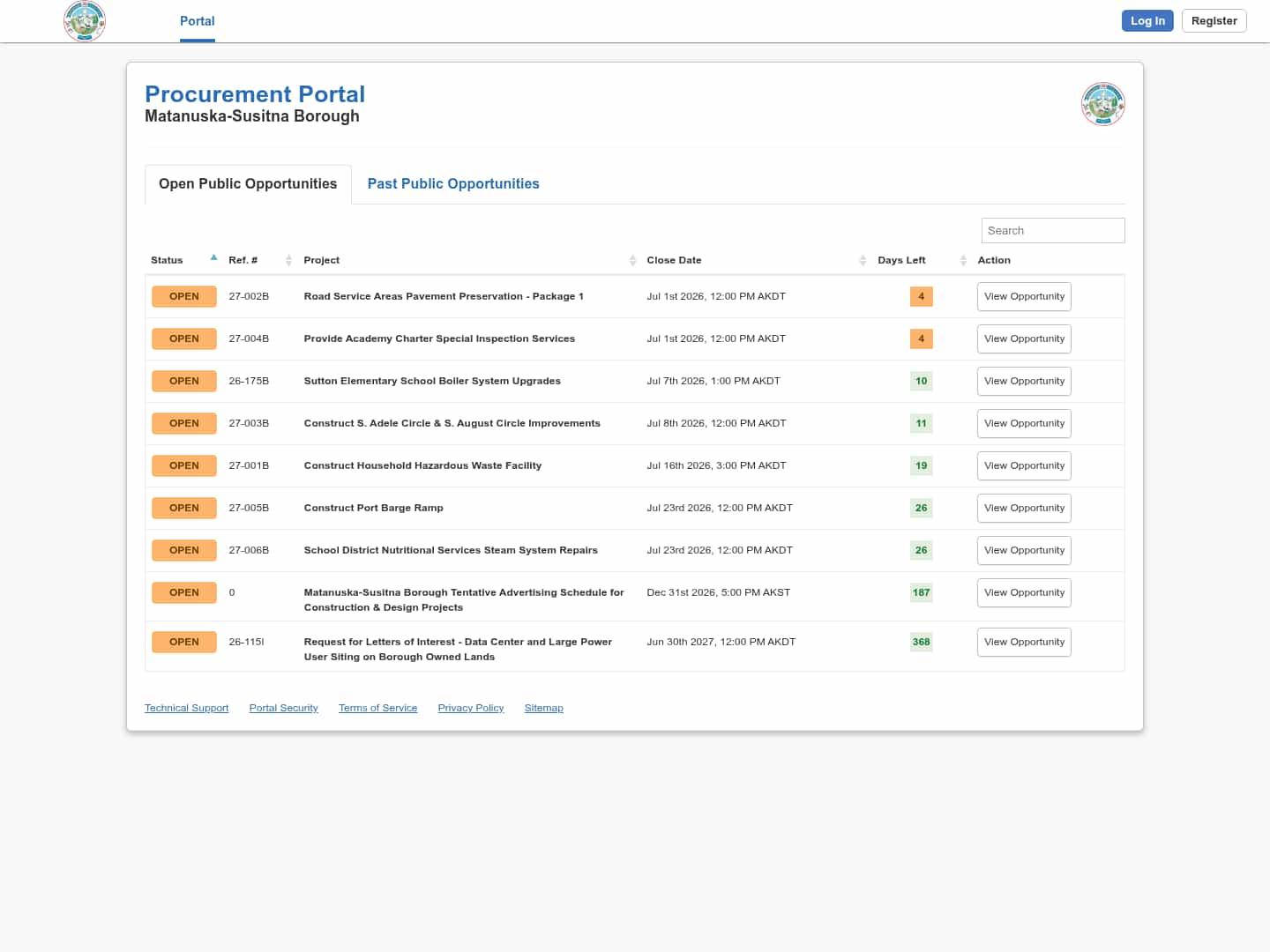Click the borough seal beside Procurement Portal title
Image resolution: width=1270 pixels, height=952 pixels.
click(x=1102, y=104)
